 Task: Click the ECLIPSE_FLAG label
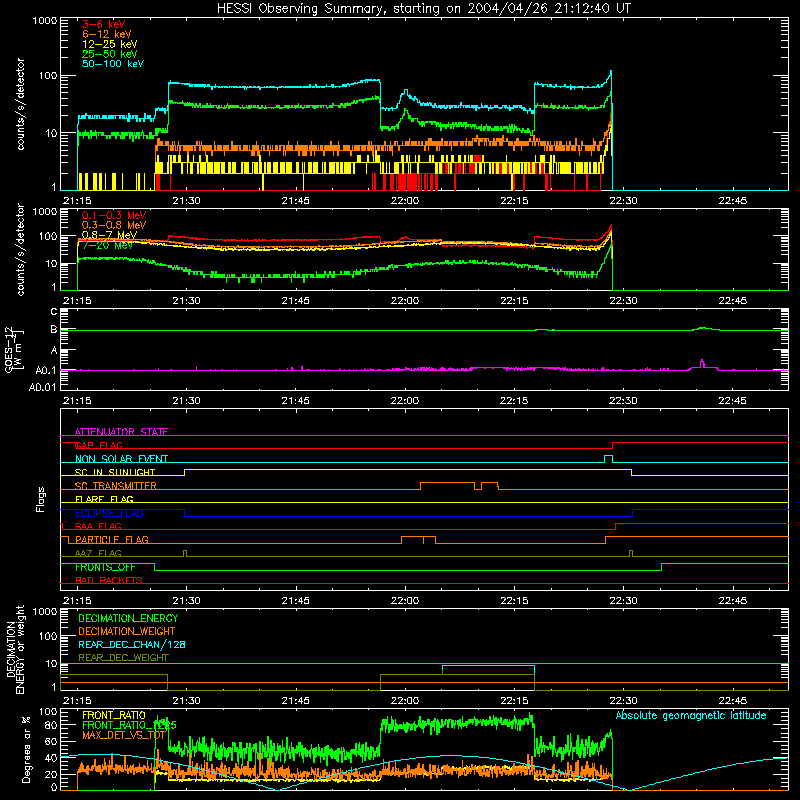[x=109, y=513]
